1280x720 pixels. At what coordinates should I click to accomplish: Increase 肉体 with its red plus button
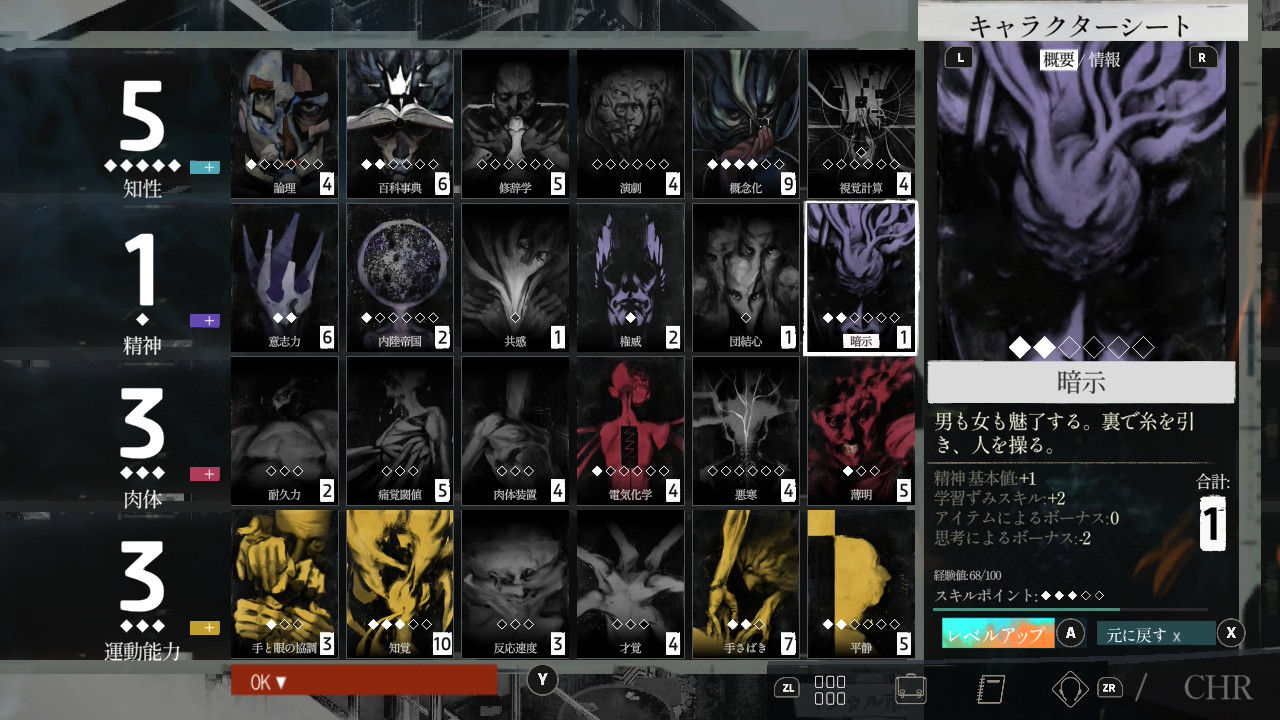pos(204,474)
